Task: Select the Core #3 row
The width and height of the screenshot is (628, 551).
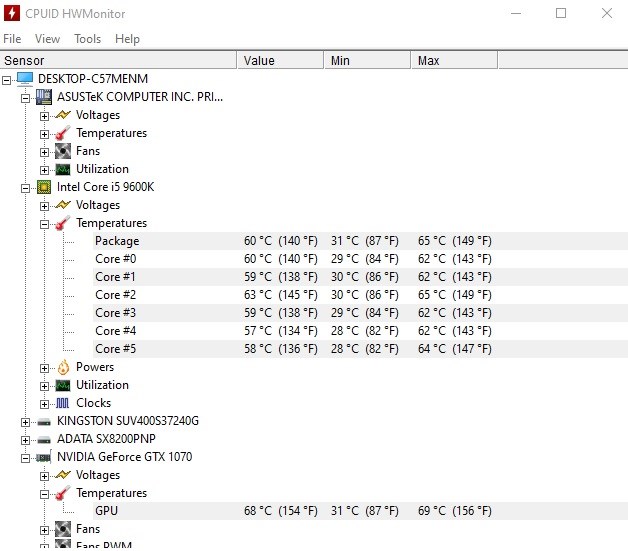Action: [360, 313]
